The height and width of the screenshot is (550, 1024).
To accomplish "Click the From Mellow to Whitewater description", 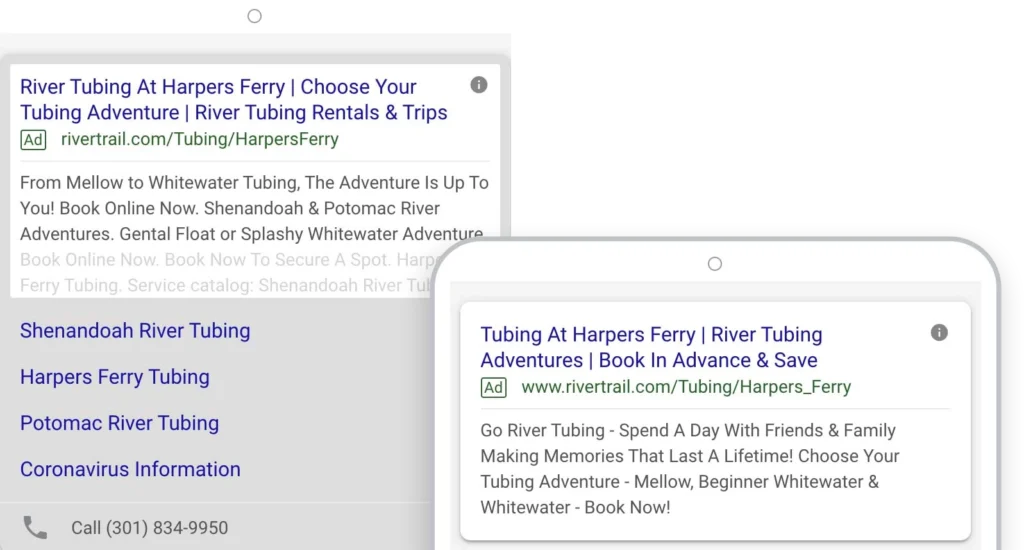I will [255, 208].
